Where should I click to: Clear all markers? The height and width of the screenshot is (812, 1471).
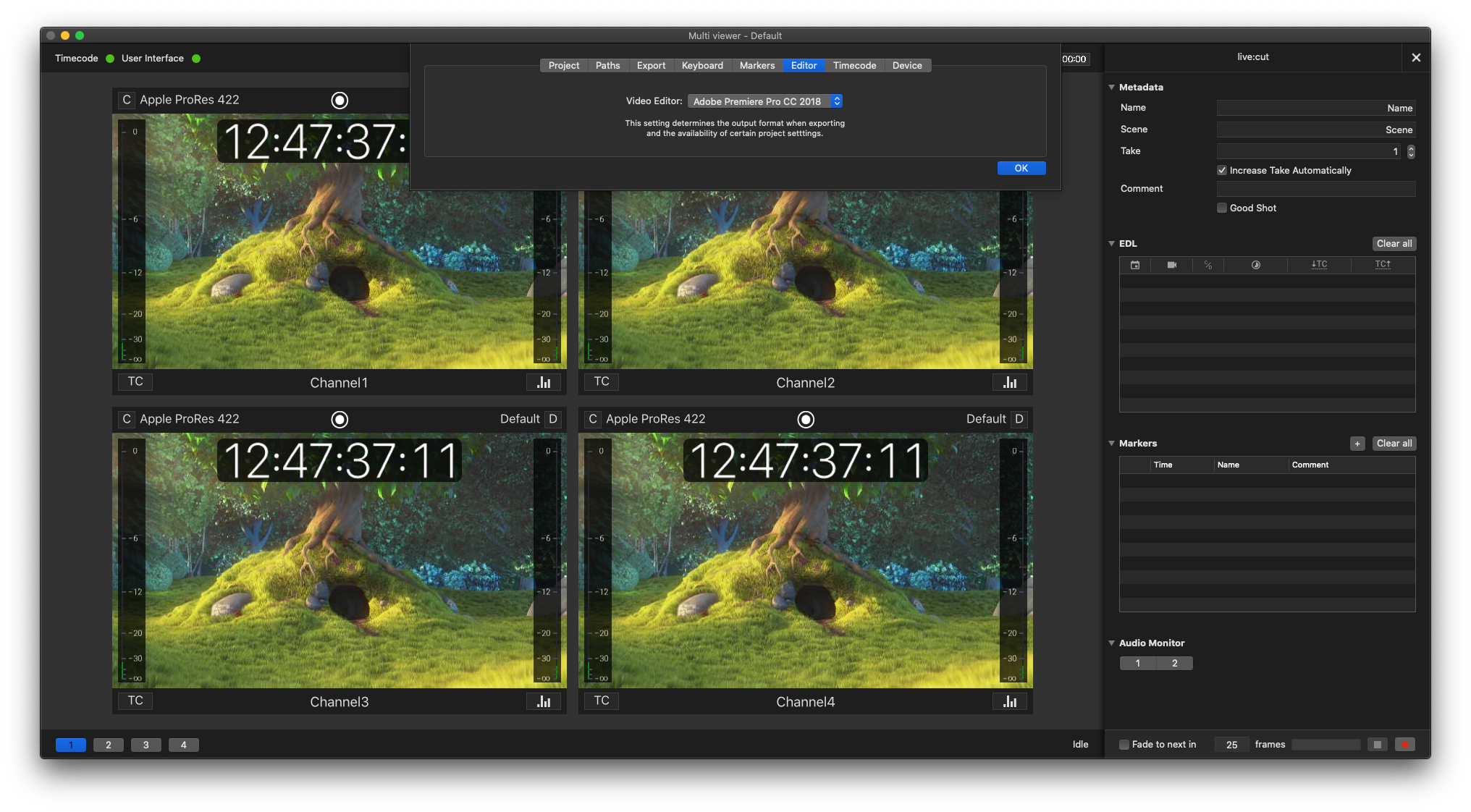pyautogui.click(x=1394, y=444)
